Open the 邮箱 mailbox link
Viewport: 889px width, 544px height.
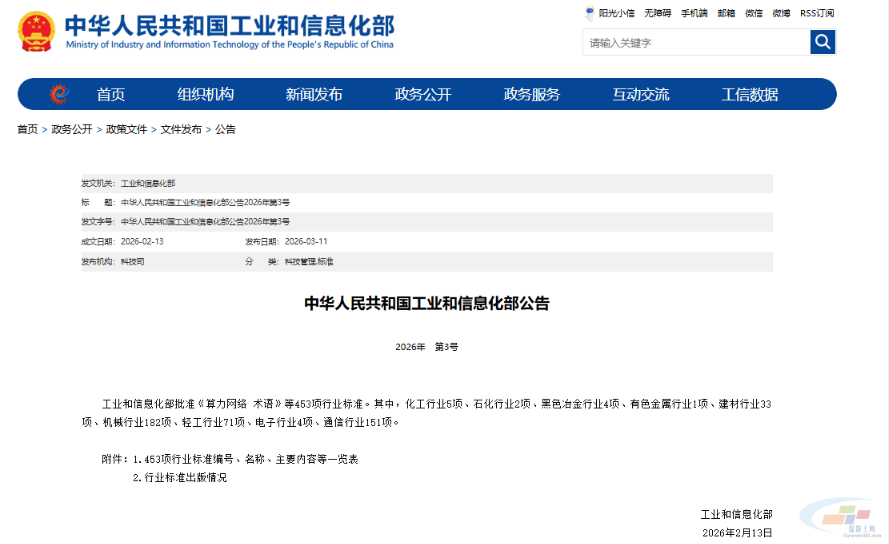tap(726, 13)
